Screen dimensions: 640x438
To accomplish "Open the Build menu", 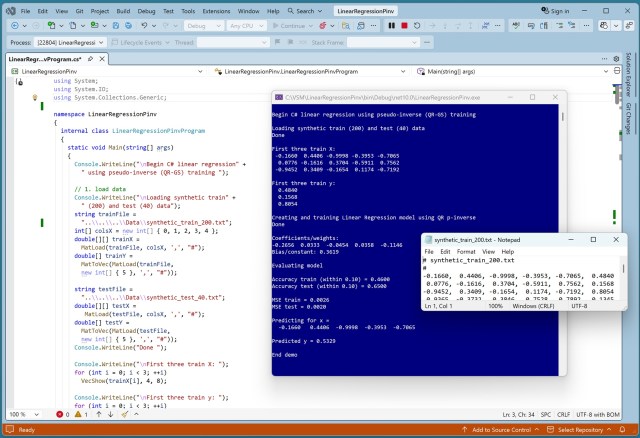I will pyautogui.click(x=123, y=9).
